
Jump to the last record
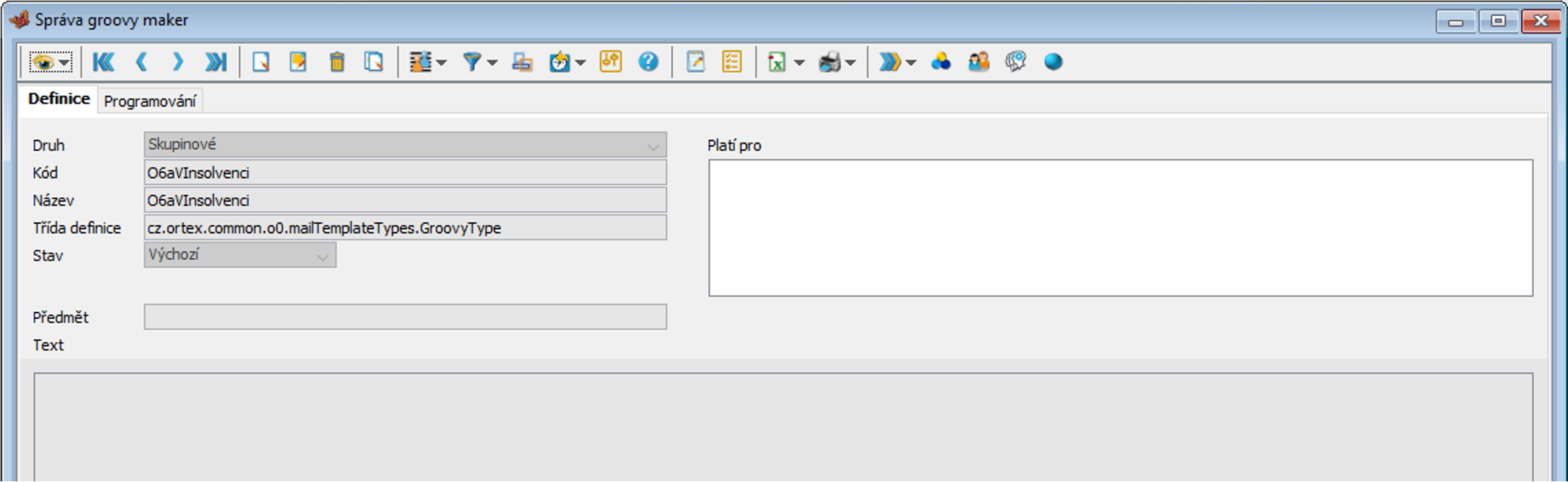click(x=216, y=63)
